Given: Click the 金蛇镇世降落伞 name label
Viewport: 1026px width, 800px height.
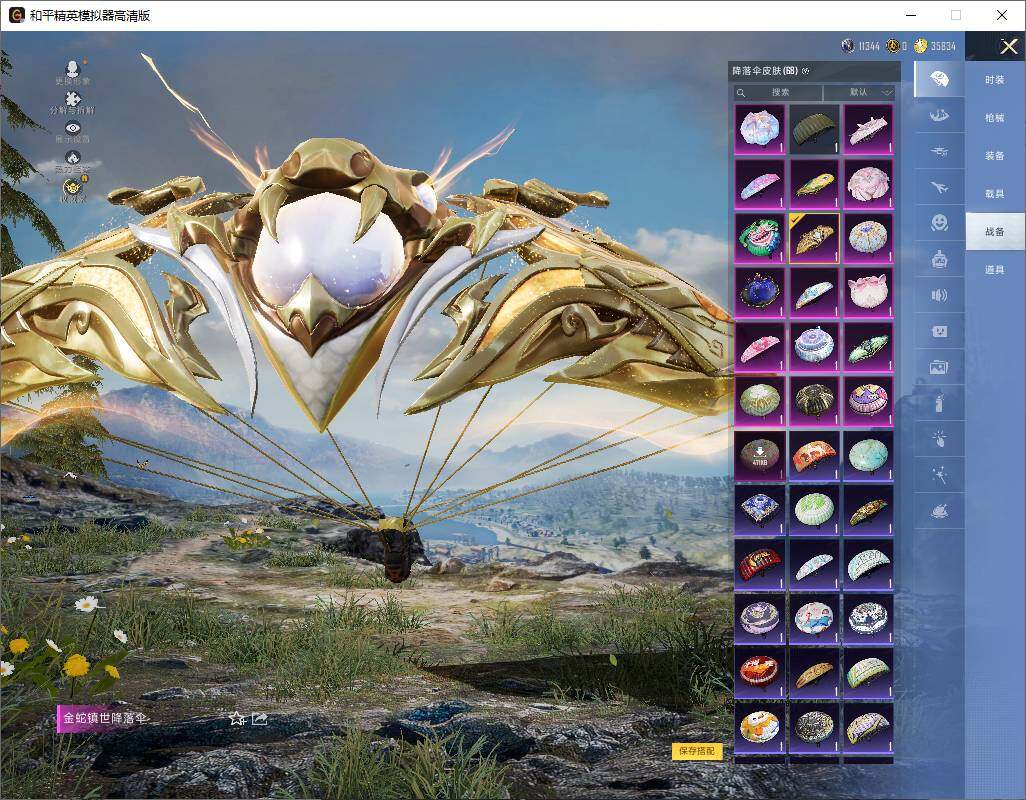Looking at the screenshot, I should pos(103,718).
